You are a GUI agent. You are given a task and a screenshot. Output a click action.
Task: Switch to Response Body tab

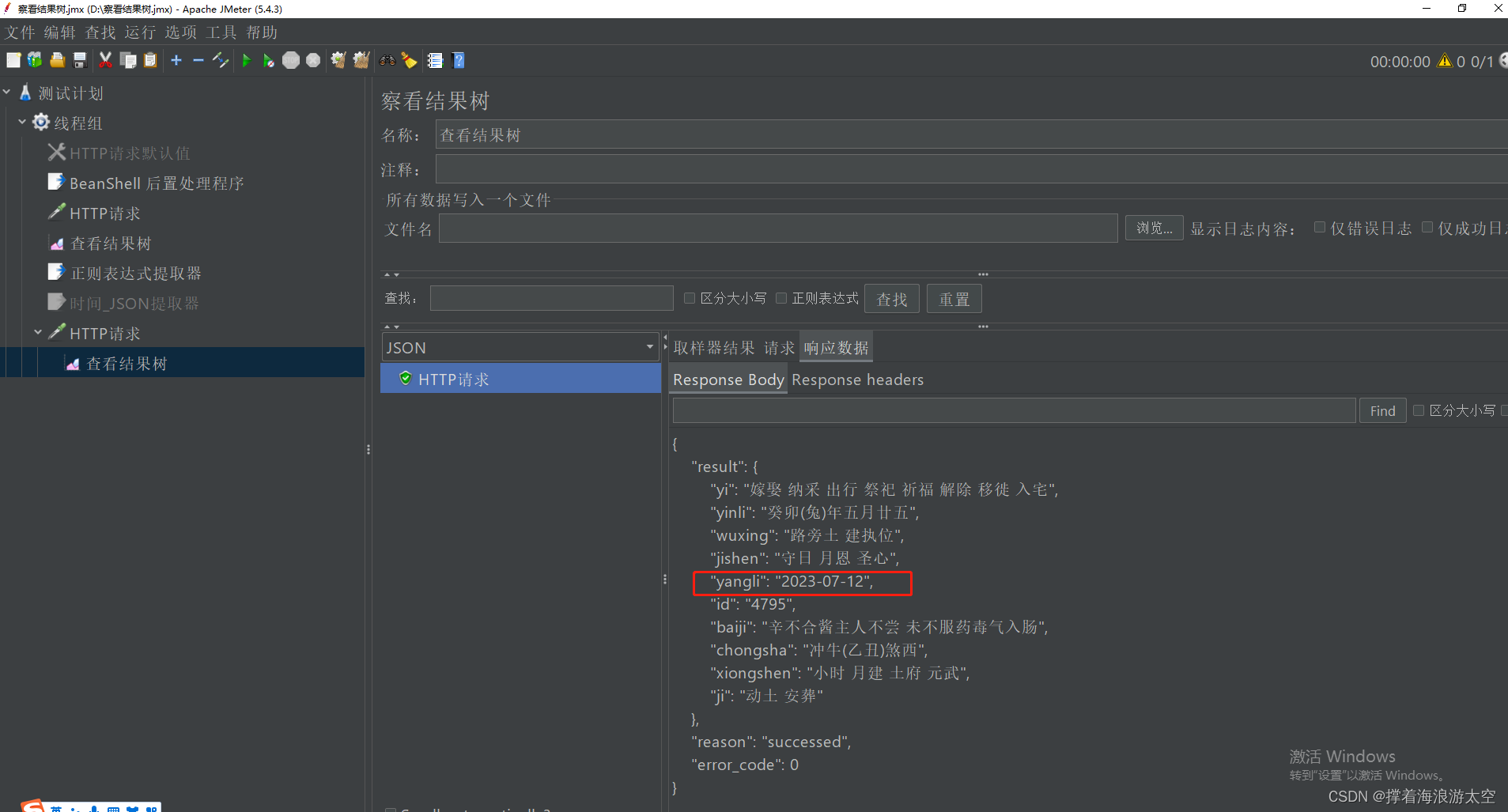tap(728, 380)
